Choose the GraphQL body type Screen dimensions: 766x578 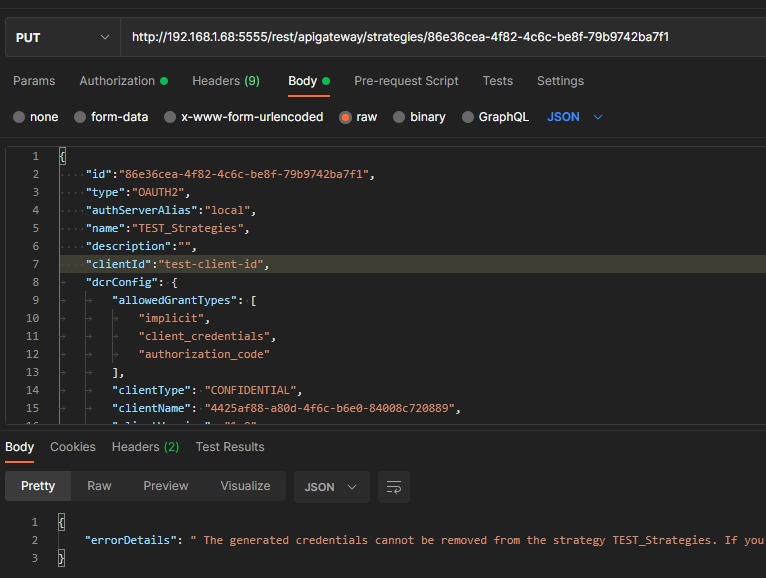[468, 117]
